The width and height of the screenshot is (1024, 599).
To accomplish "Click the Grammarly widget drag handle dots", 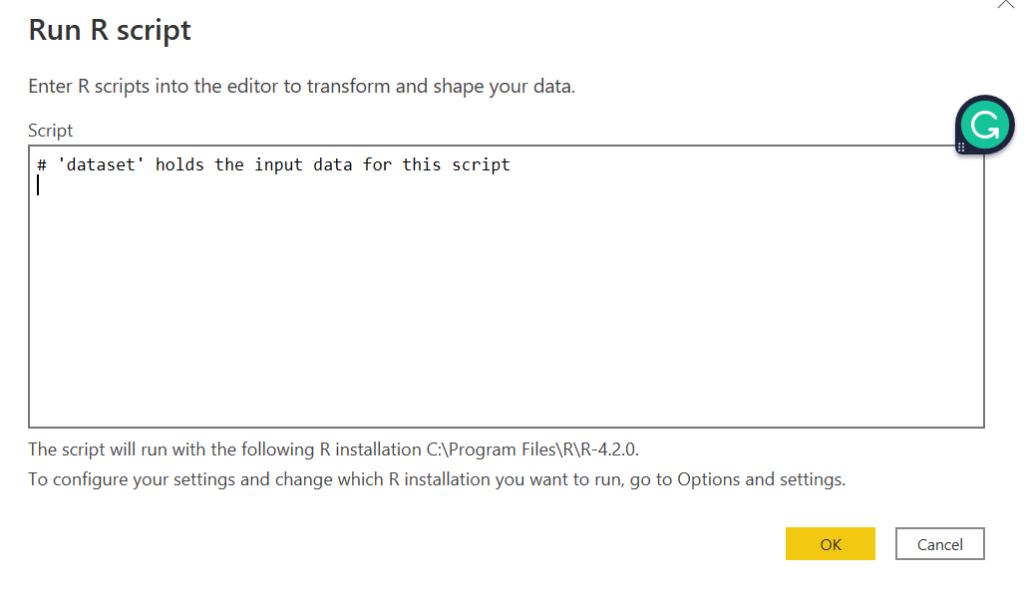I will [x=961, y=148].
